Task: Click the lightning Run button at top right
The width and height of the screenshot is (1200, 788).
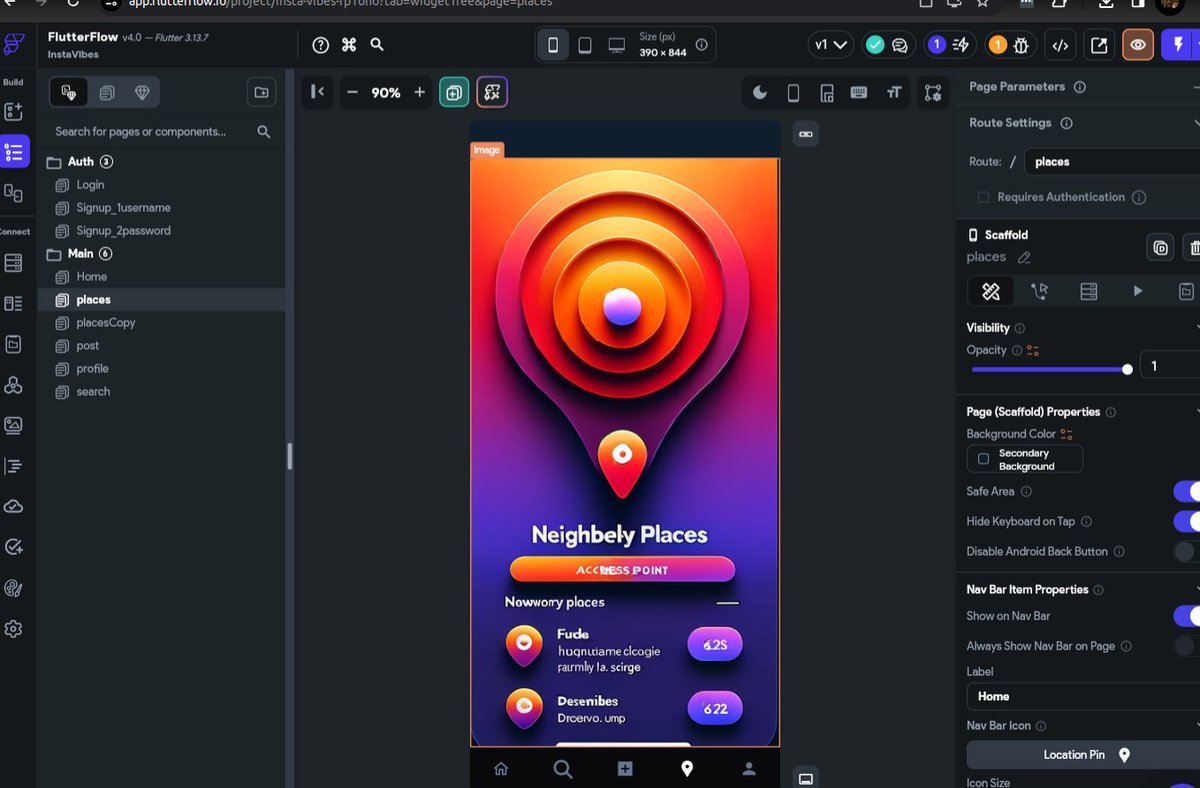Action: [x=1178, y=44]
